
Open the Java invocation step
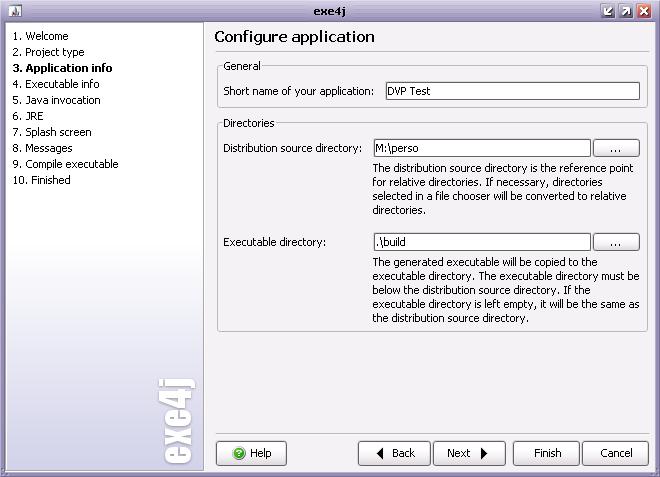(x=56, y=100)
